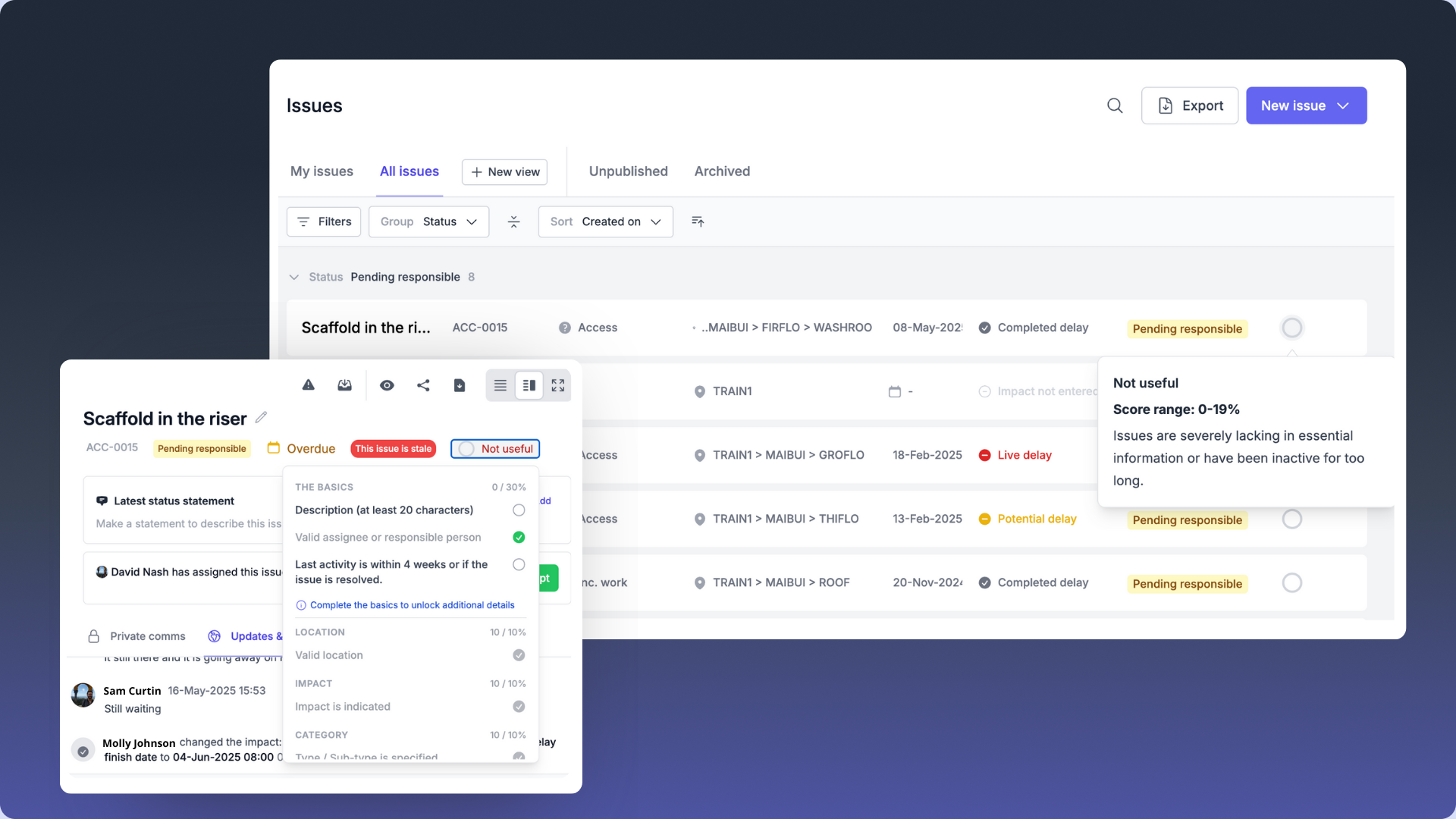The height and width of the screenshot is (819, 1456).
Task: Collapse the Pending responsible status group
Action: click(x=294, y=278)
